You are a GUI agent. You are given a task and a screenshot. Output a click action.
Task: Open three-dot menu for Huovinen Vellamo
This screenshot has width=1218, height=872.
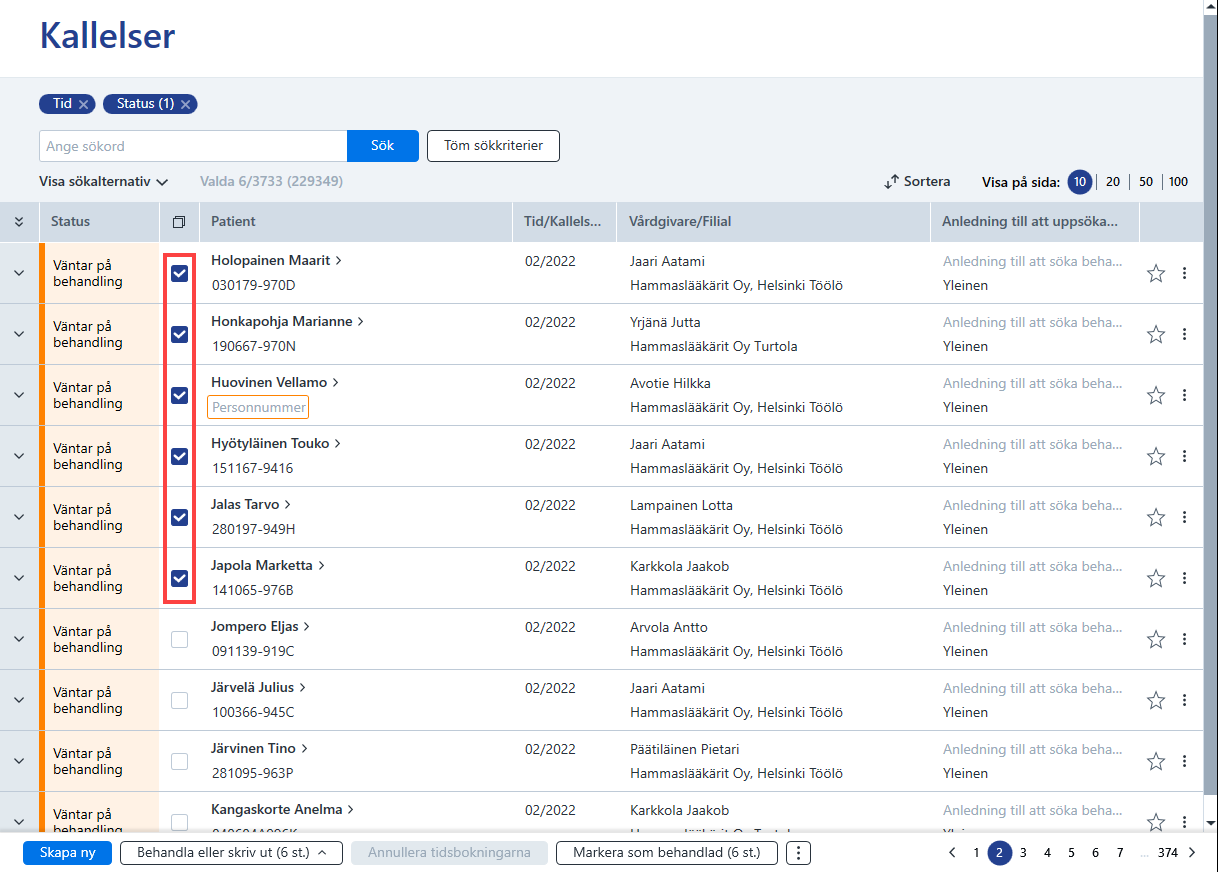1185,395
